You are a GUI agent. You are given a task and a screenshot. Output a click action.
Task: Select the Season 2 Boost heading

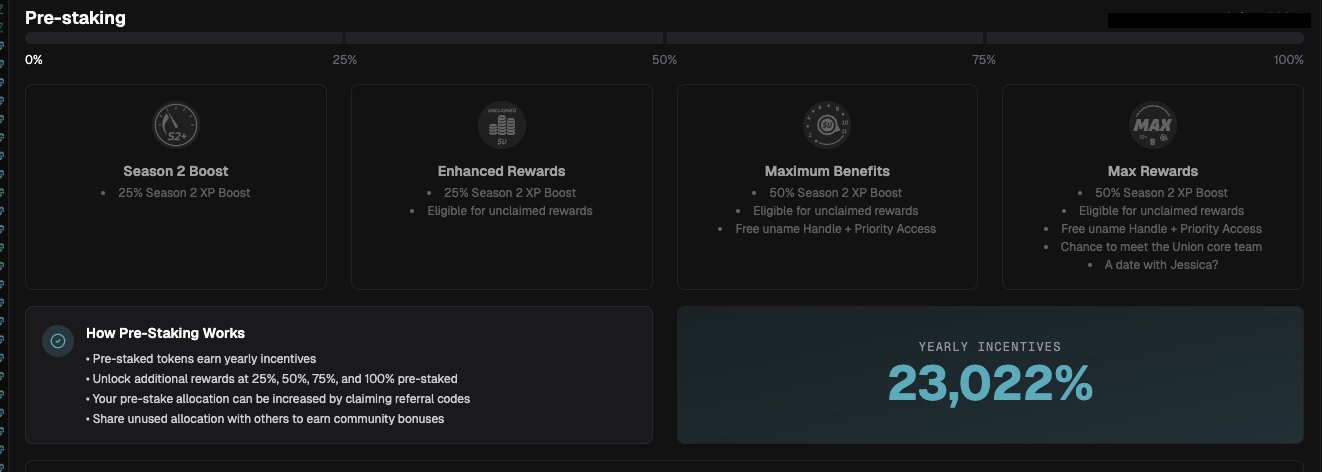coord(176,171)
